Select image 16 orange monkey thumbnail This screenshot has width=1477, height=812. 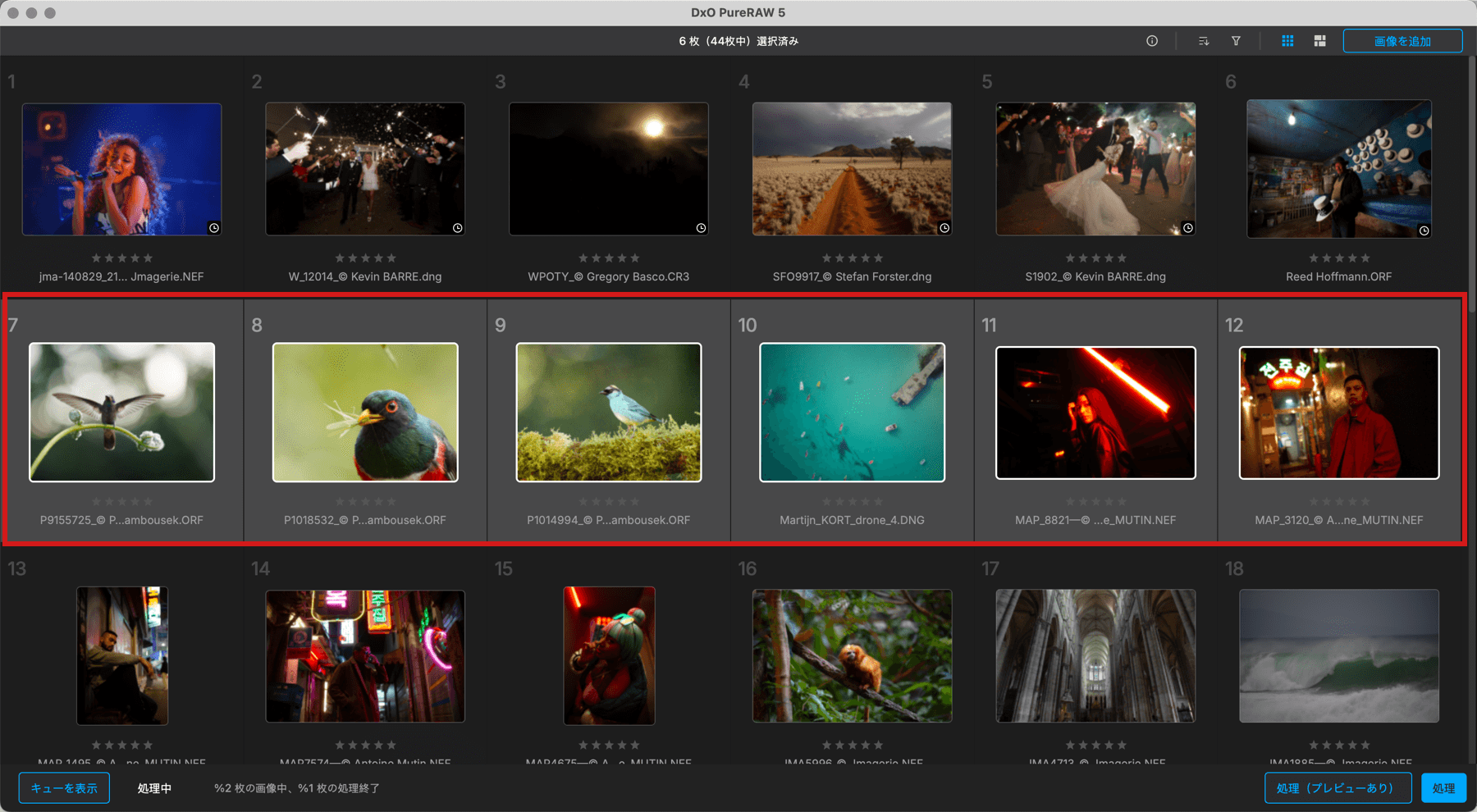tap(852, 656)
